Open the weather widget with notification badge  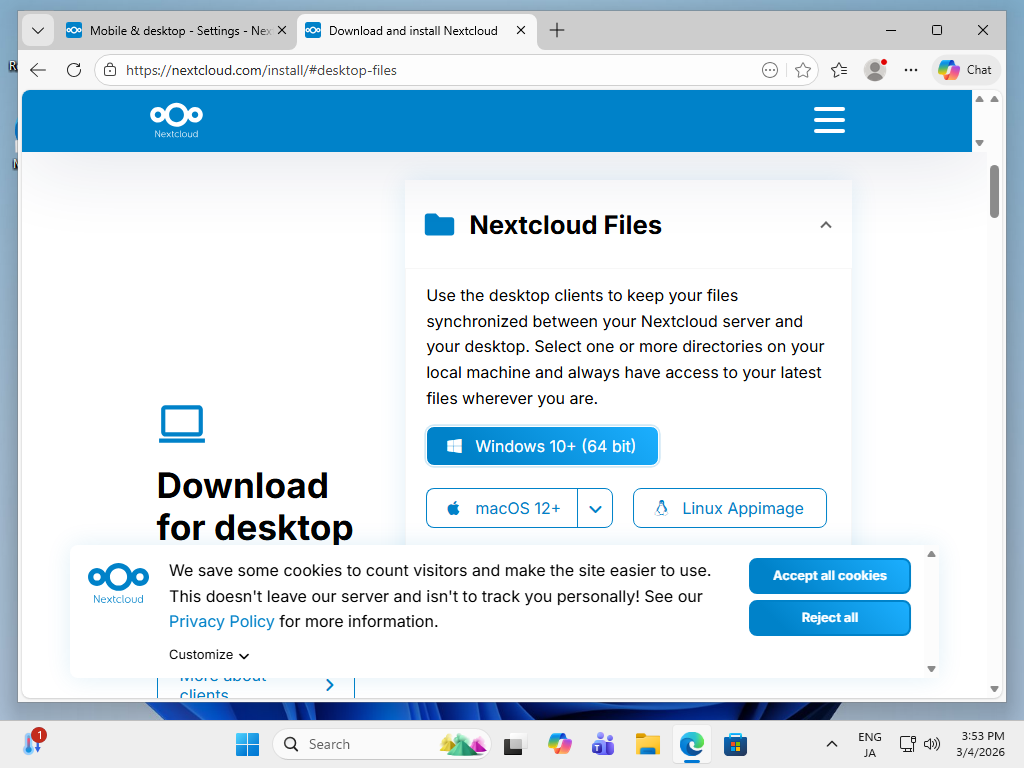point(33,742)
